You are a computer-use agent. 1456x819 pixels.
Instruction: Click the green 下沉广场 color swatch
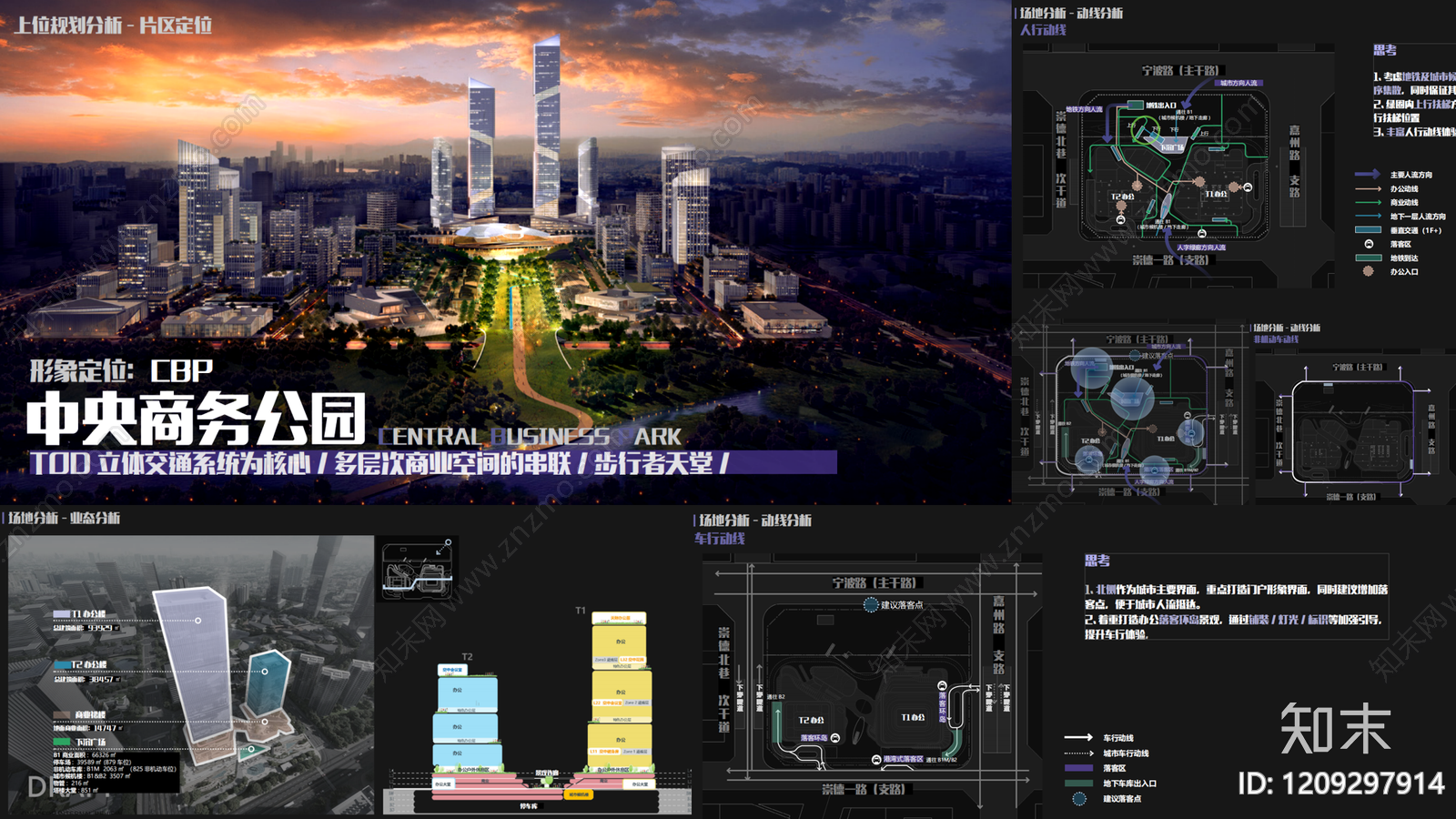(61, 742)
